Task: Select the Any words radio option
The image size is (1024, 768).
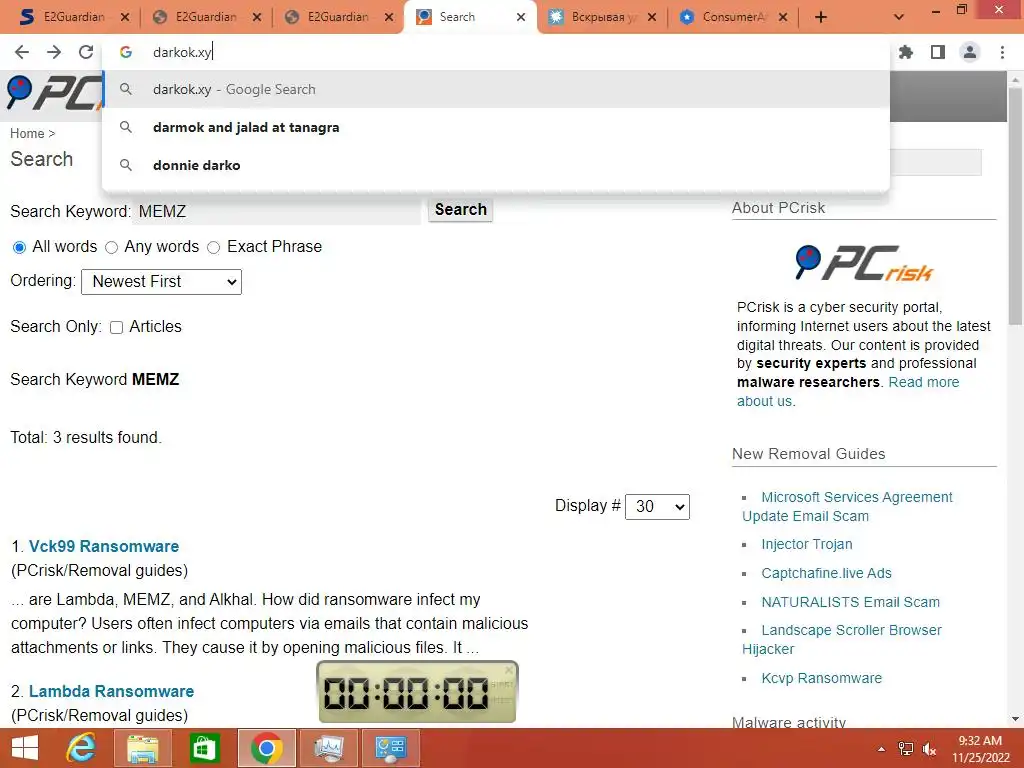Action: click(x=112, y=248)
